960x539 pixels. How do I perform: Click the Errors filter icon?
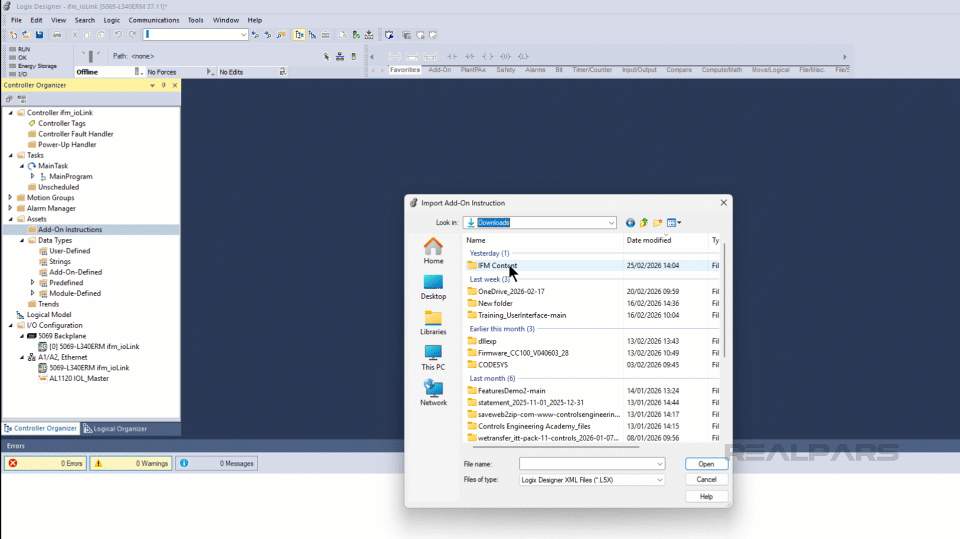coord(13,464)
